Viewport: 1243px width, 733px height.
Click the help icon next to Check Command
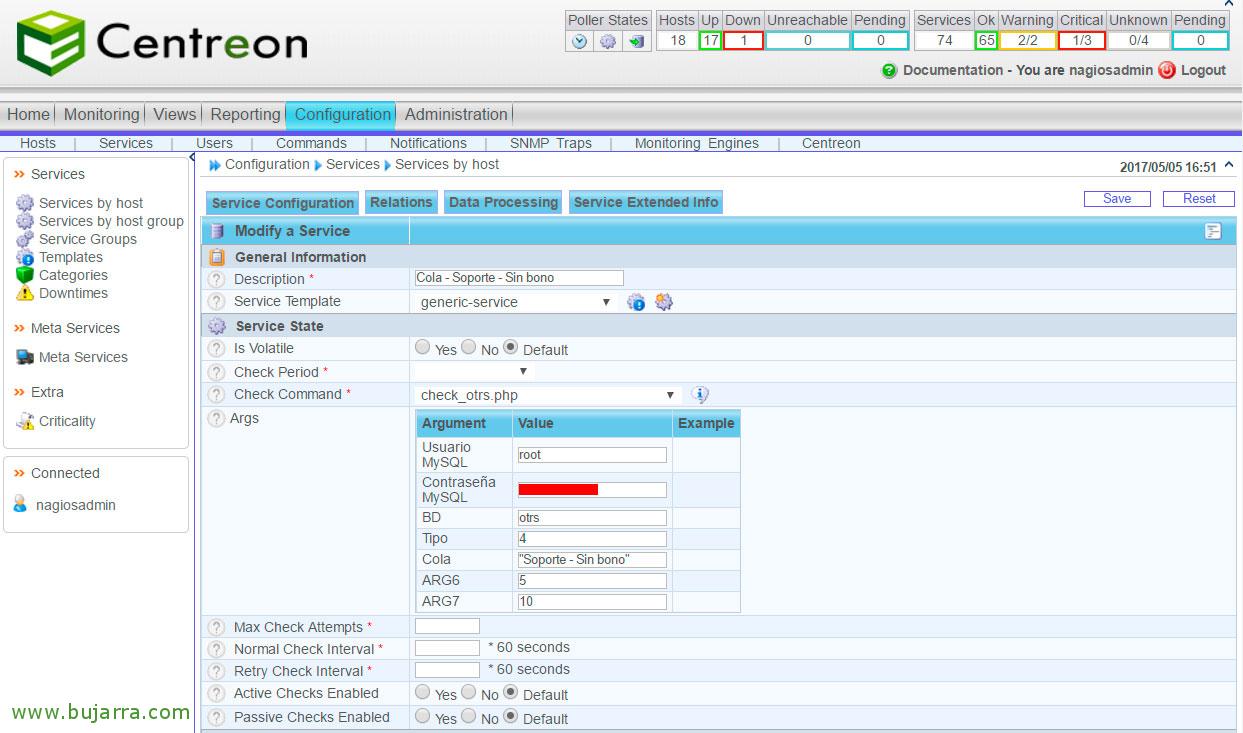(x=216, y=394)
